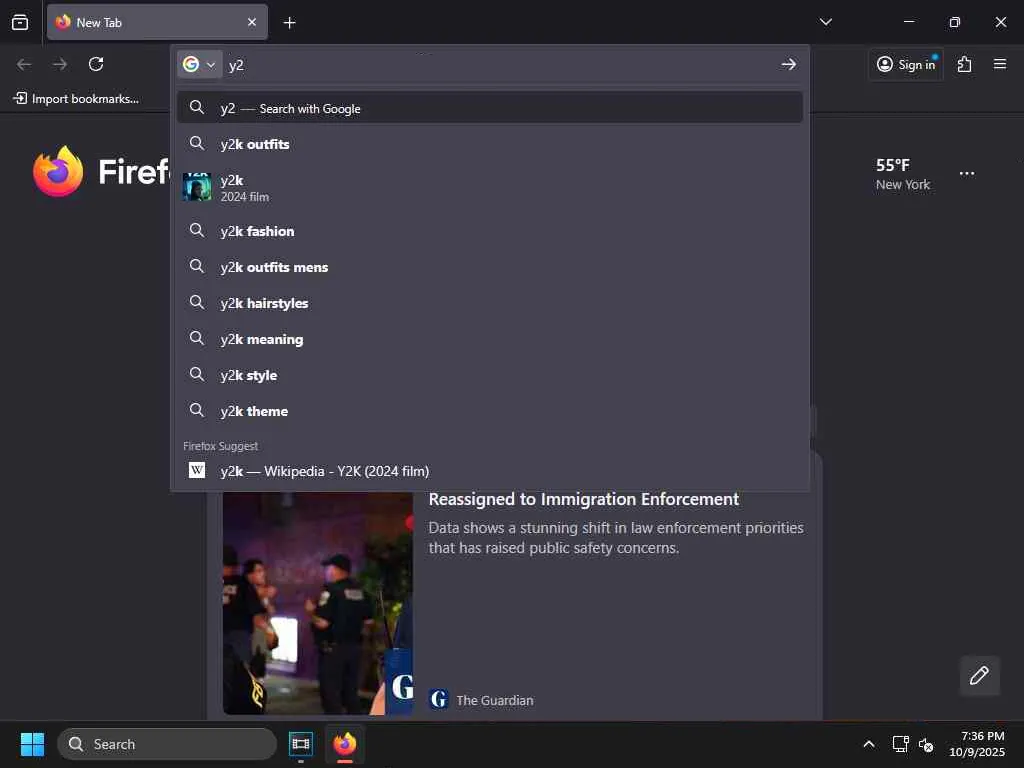Open the Wikipedia Y2K (2024 film) suggestion

point(490,471)
